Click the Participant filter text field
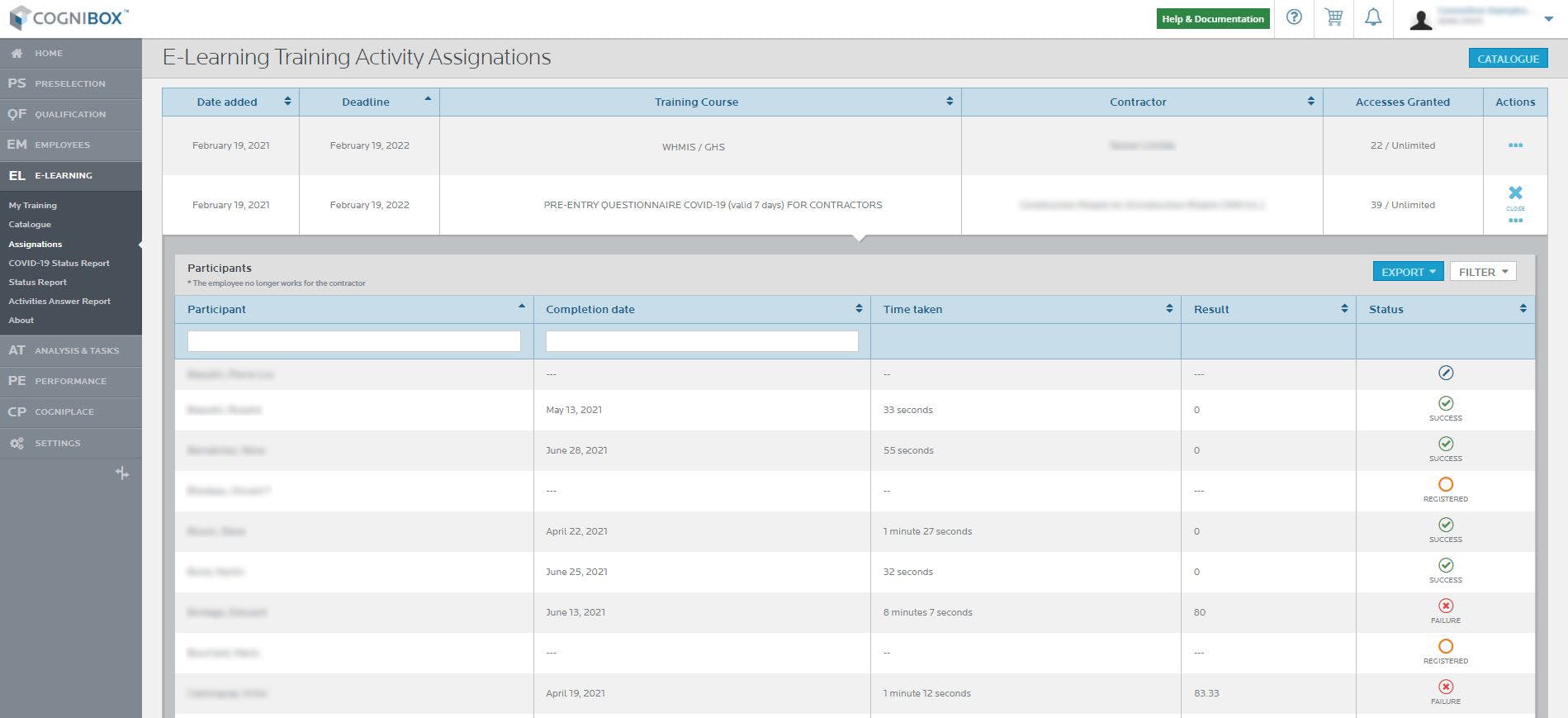1568x718 pixels. 354,341
